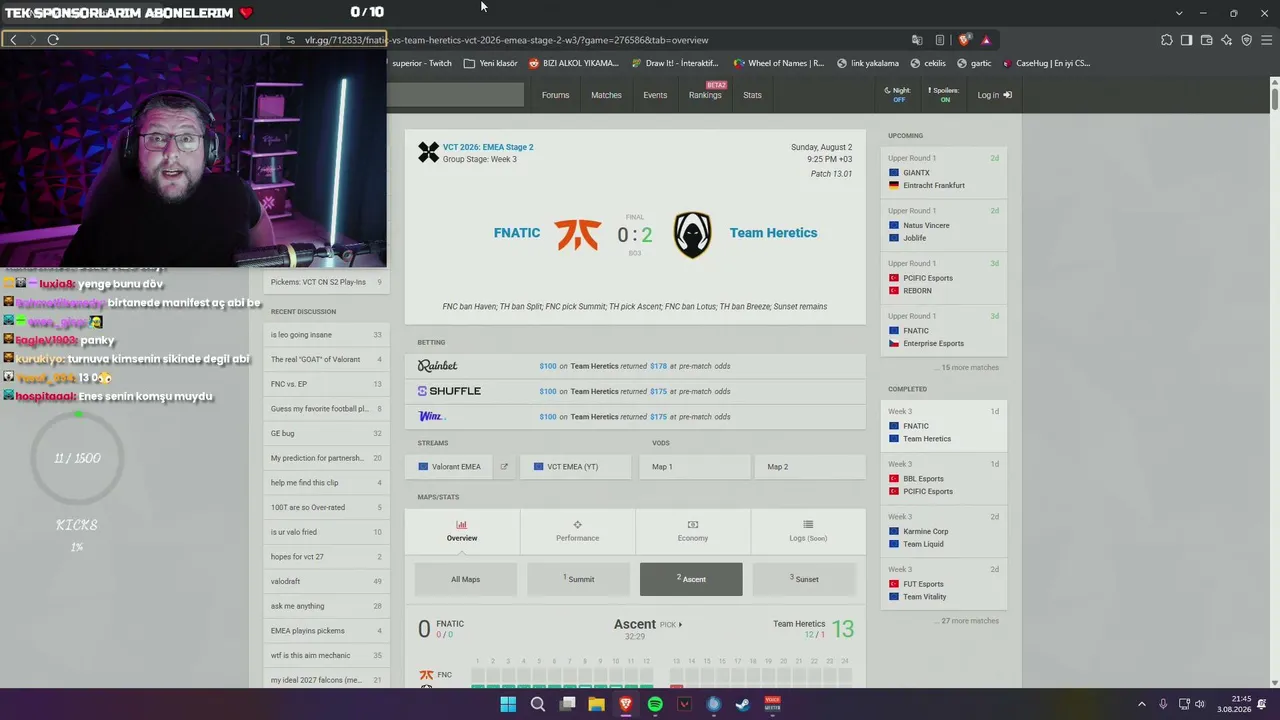Watch the Map 2 VOD

click(x=810, y=467)
